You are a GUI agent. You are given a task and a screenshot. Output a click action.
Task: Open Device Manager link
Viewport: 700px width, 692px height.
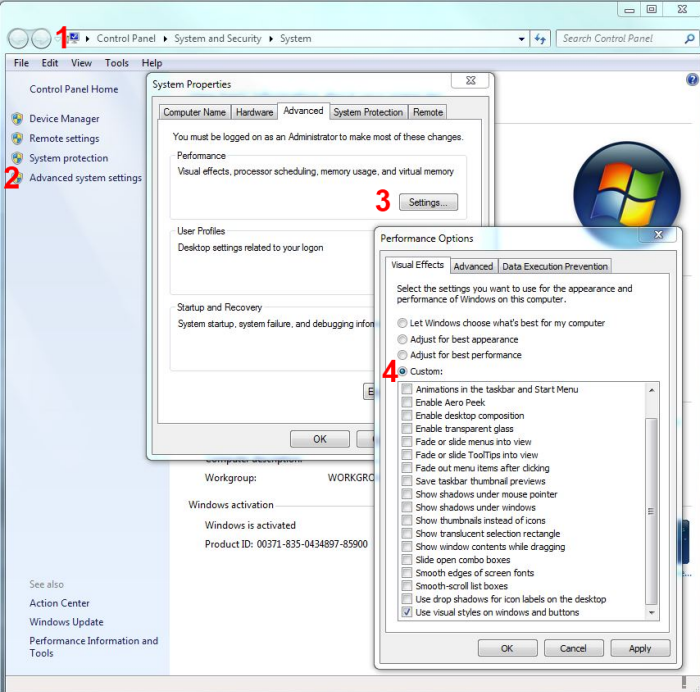64,119
